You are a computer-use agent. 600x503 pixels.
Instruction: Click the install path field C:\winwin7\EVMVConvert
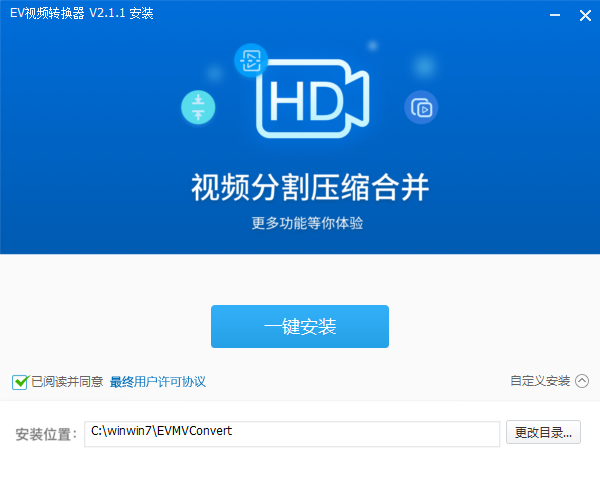click(292, 434)
